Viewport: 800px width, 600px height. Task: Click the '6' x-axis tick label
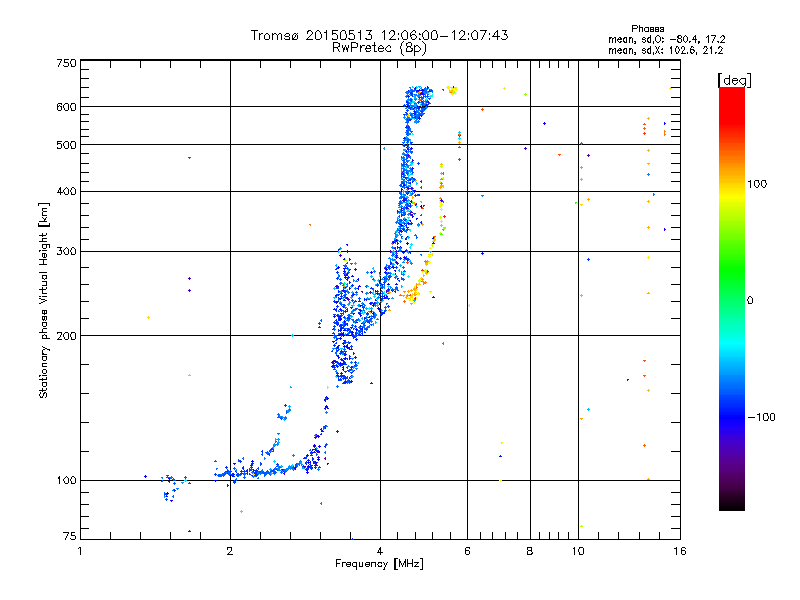click(467, 551)
